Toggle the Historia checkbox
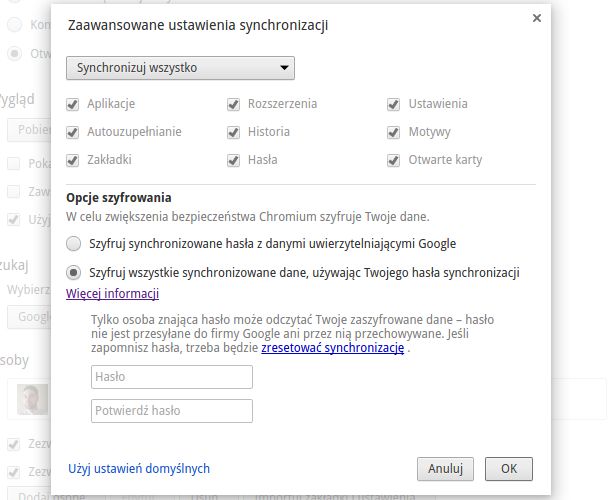This screenshot has width=610, height=500. (x=233, y=132)
